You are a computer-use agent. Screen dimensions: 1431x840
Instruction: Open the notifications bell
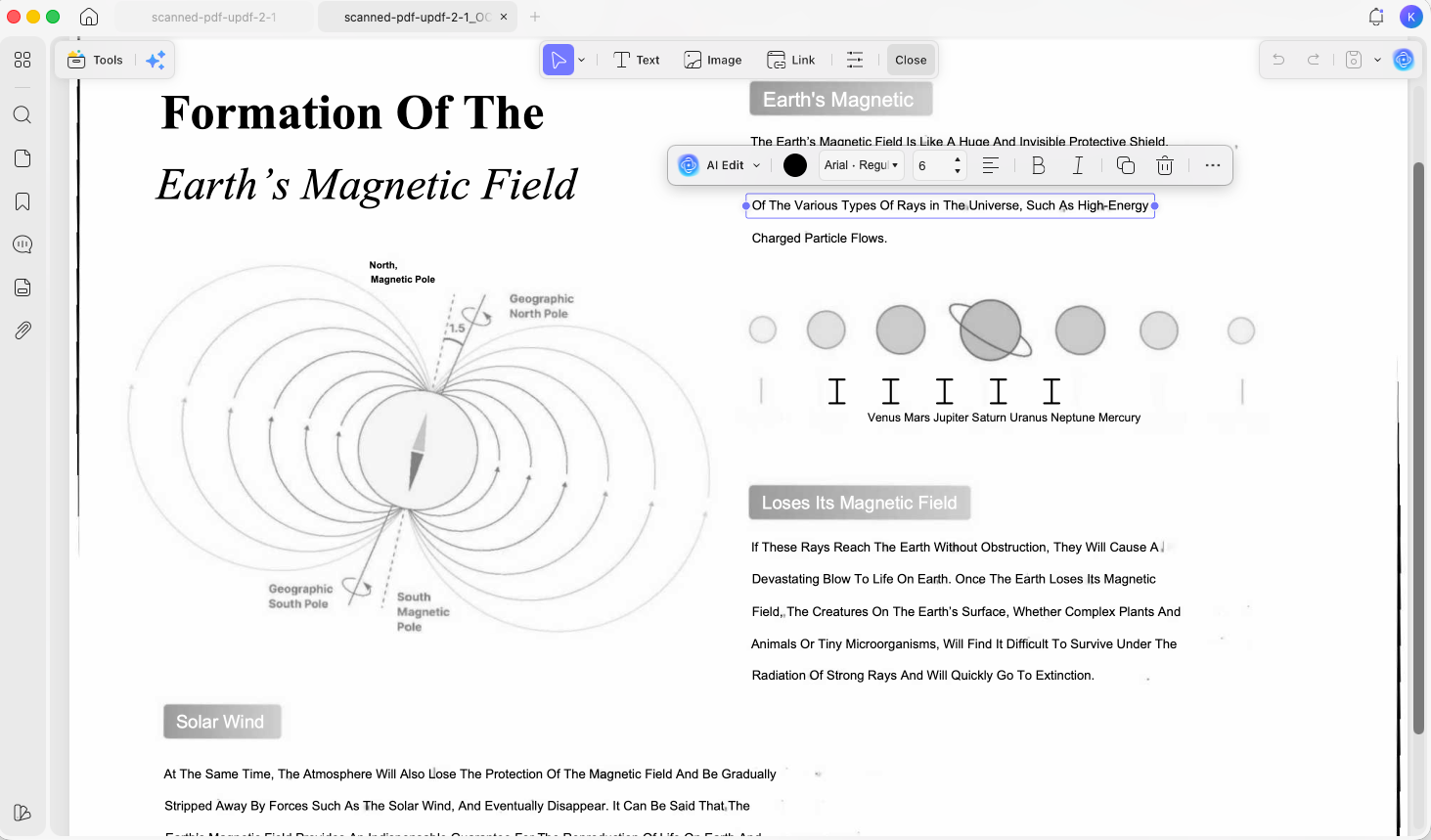pos(1376,17)
